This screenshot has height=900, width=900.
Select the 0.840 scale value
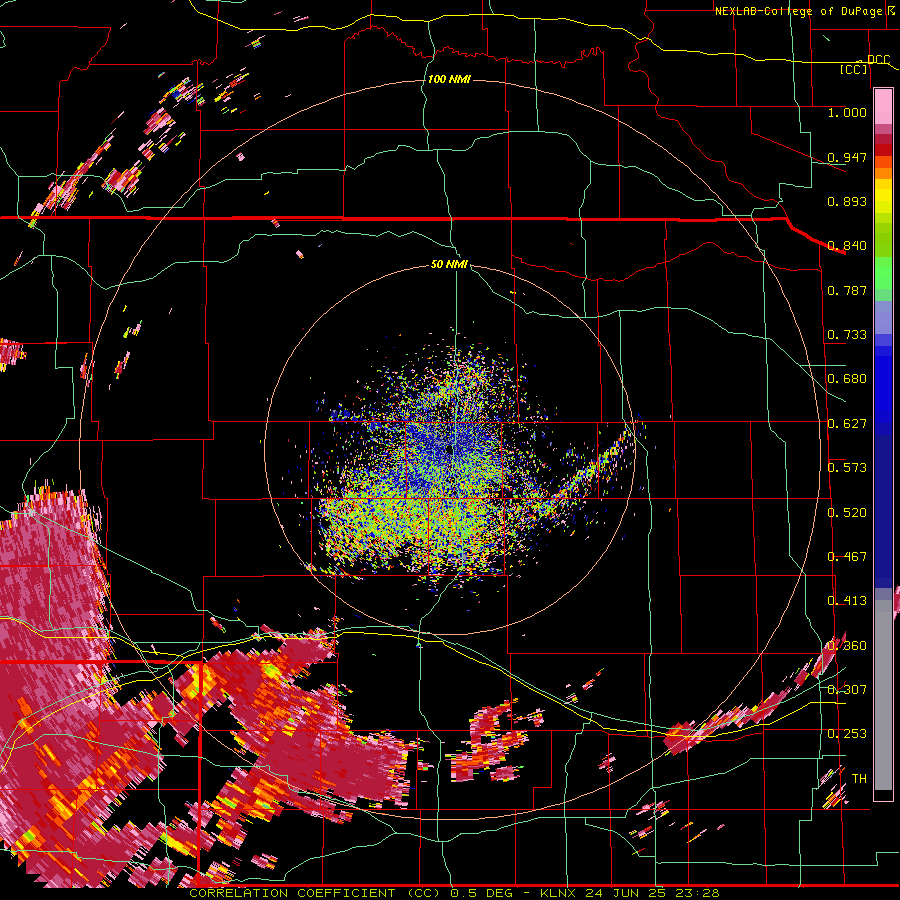point(847,246)
